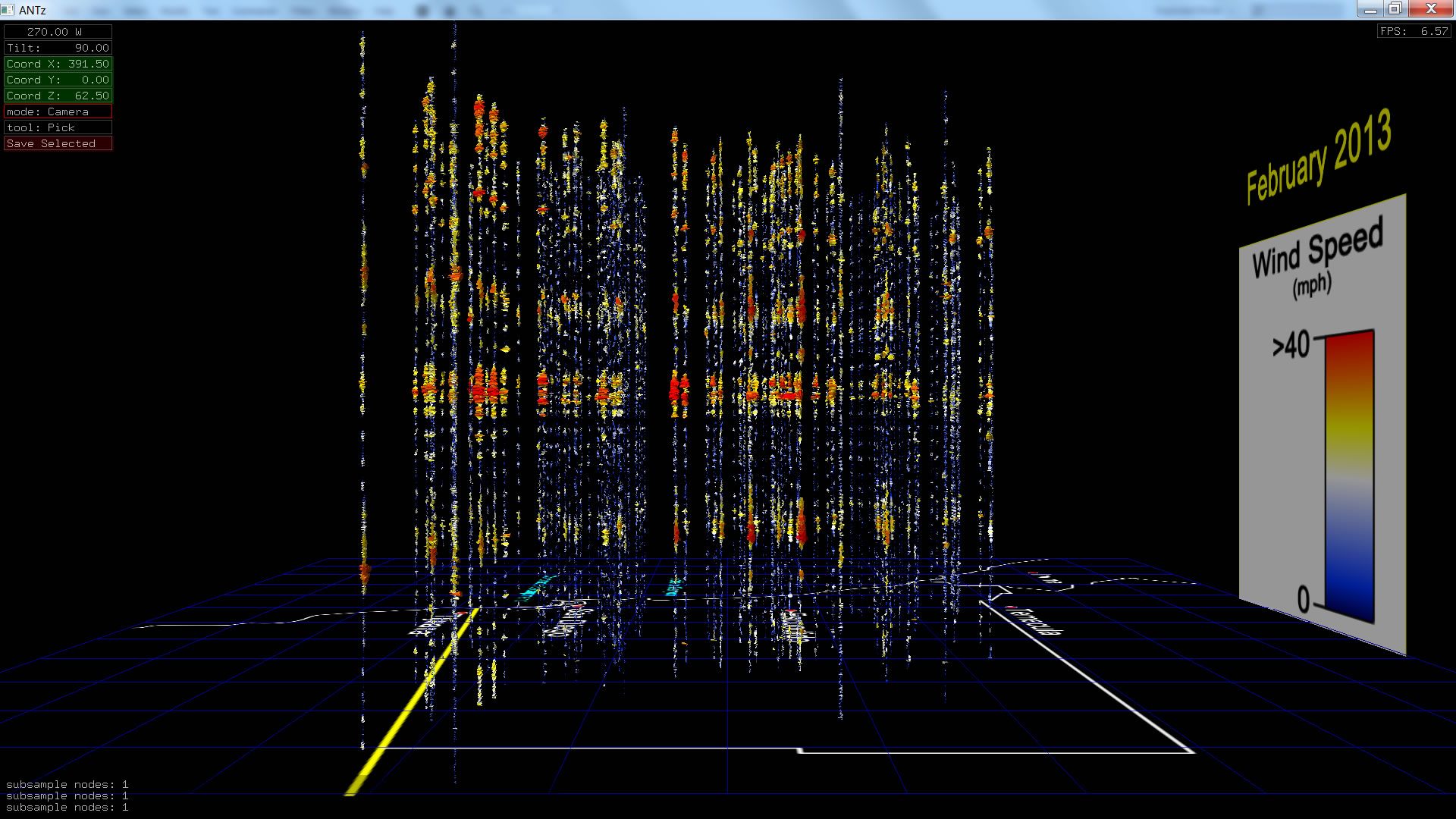1456x819 pixels.
Task: Maximize the ANTz window
Action: (1395, 9)
